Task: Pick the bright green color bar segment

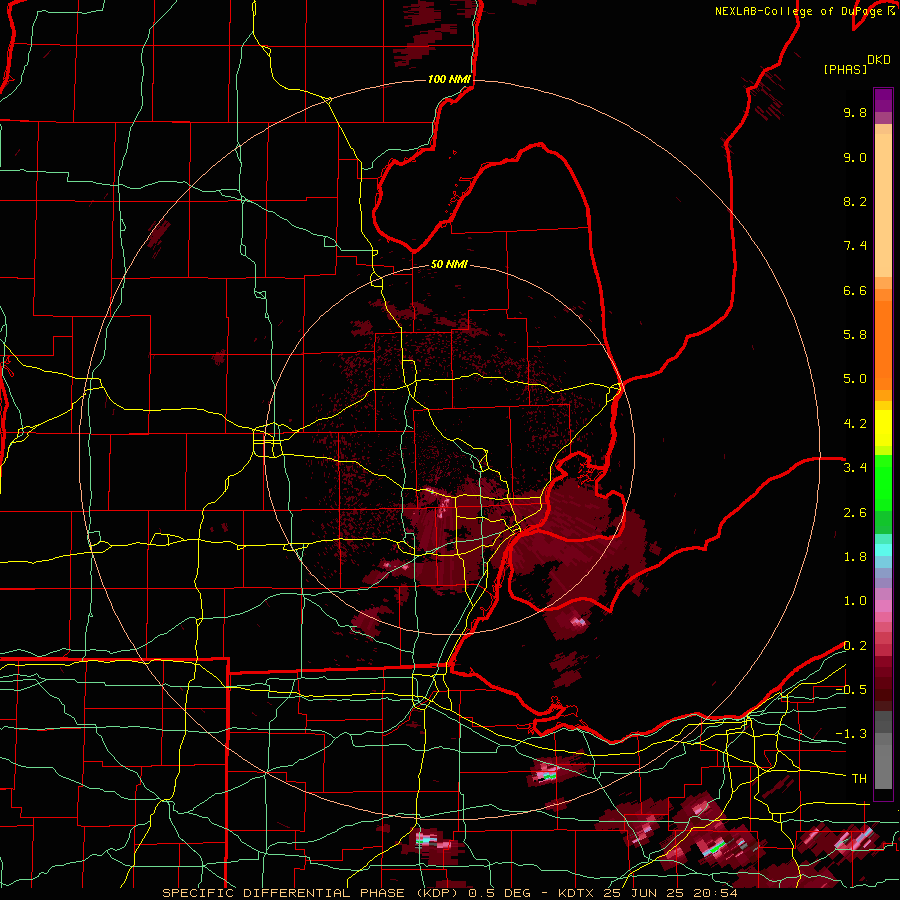Action: (883, 483)
